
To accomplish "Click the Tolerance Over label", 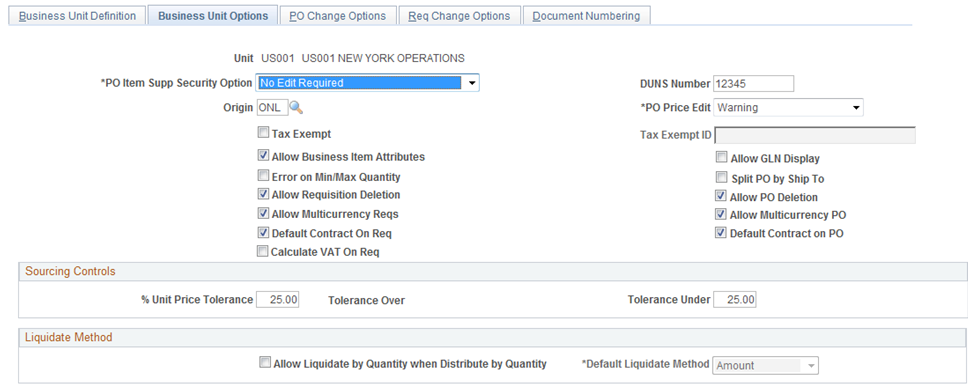I will pos(367,300).
